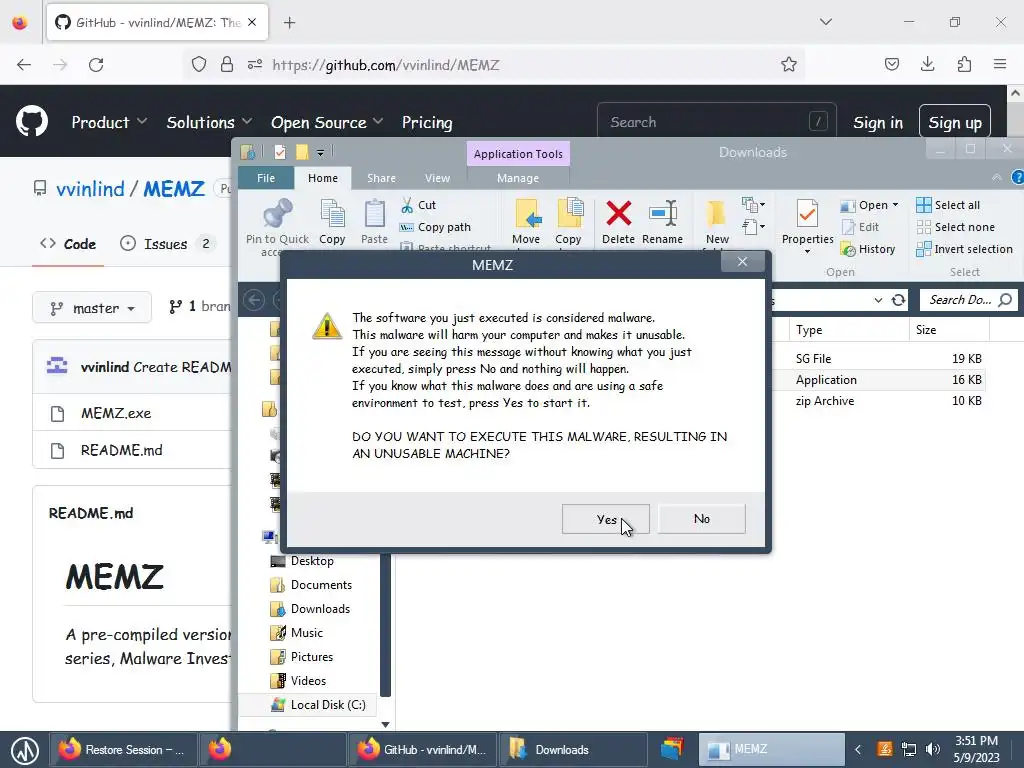This screenshot has height=768, width=1024.
Task: Click Cut in the ribbon
Action: pyautogui.click(x=418, y=205)
